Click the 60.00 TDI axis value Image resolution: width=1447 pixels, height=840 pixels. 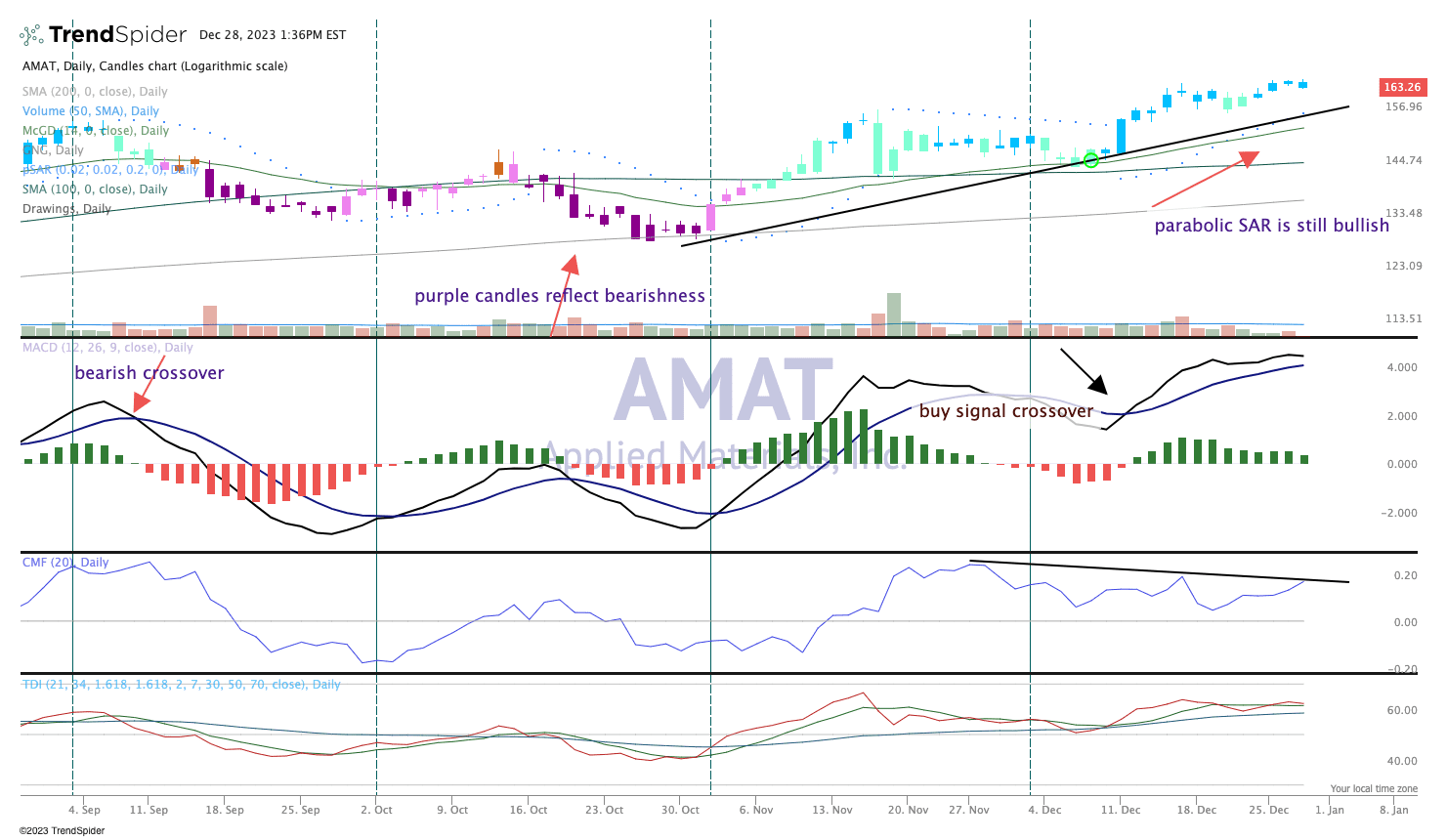coord(1403,710)
